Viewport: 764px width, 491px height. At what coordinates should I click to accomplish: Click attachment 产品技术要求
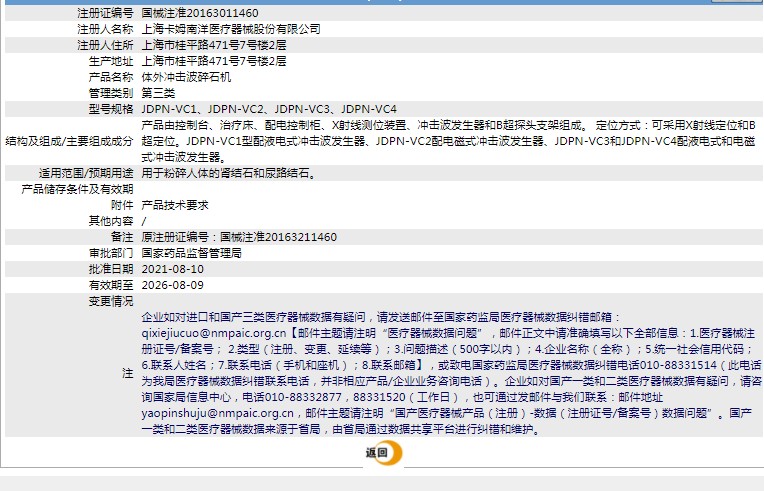175,205
